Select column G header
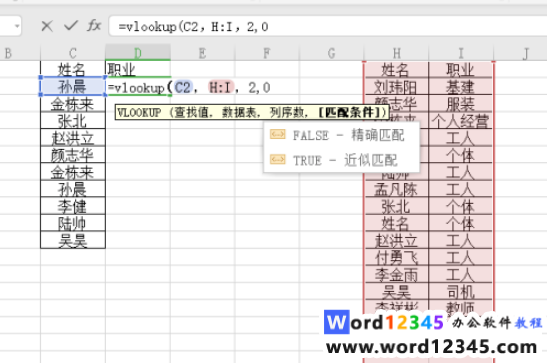 (331, 53)
